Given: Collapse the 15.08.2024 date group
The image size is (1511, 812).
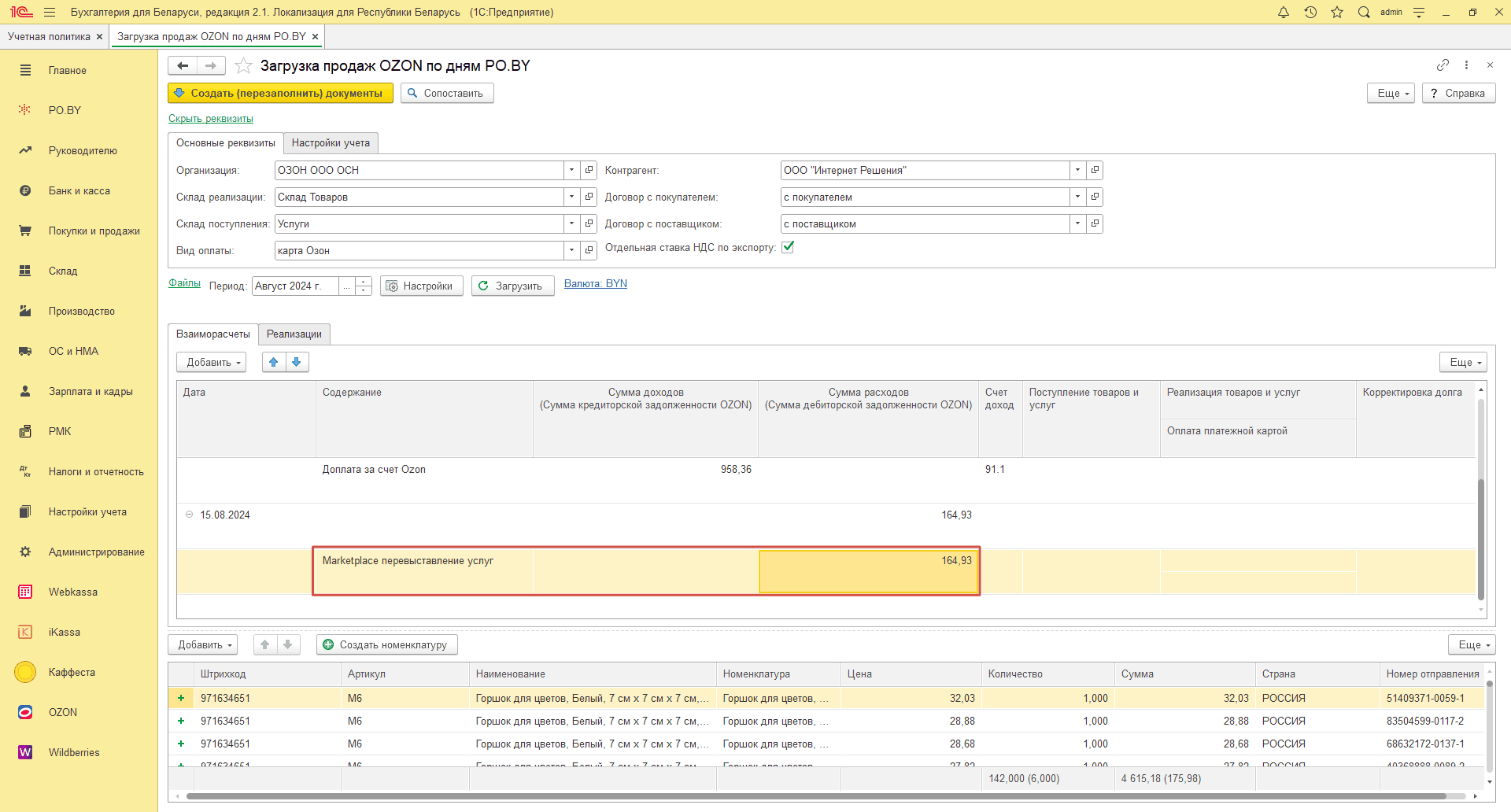Looking at the screenshot, I should [189, 515].
